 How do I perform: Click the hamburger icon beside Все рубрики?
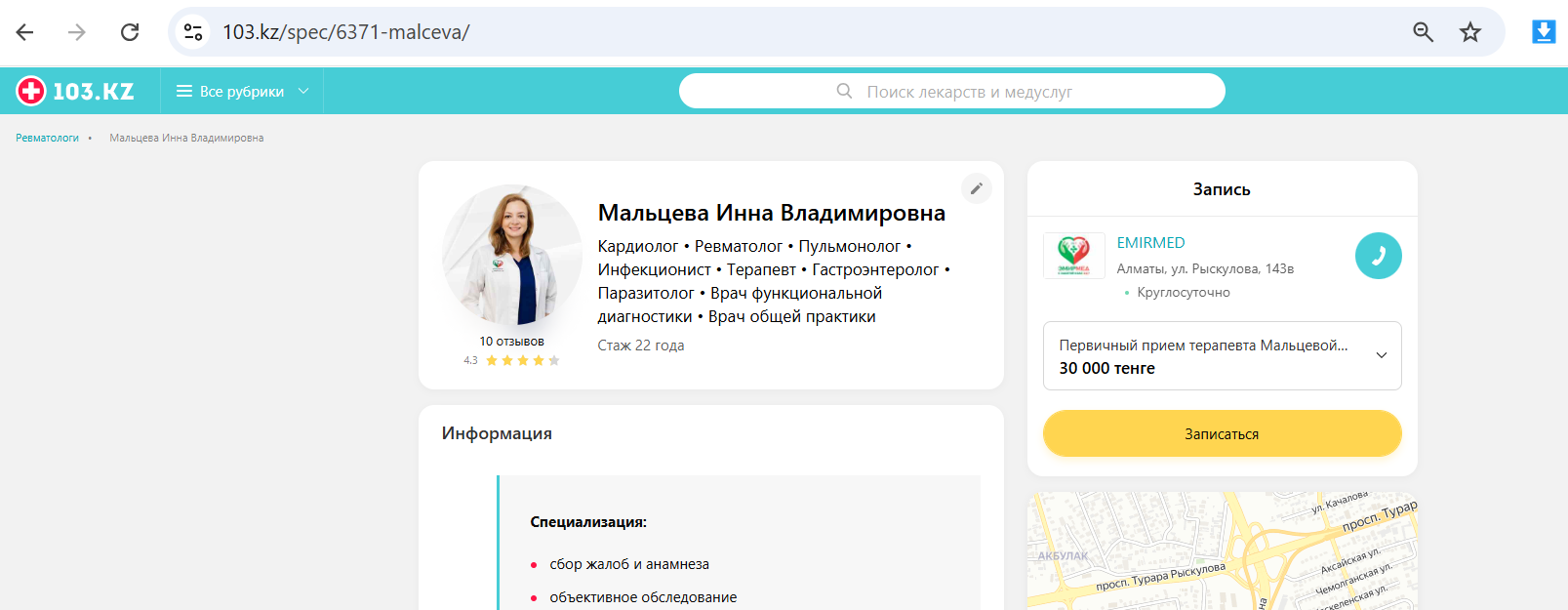(x=183, y=91)
